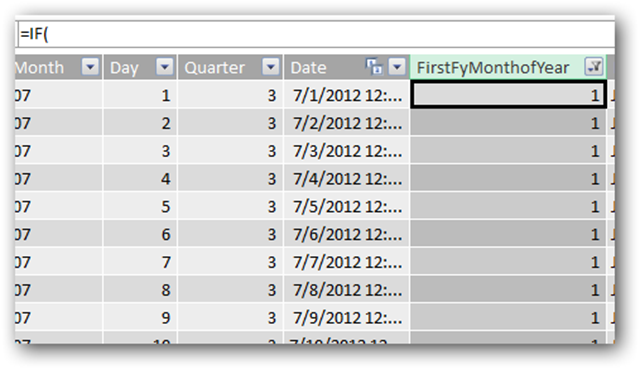Click the Date cell showing 7/9/2012
Viewport: 640px width, 369px height.
click(x=347, y=318)
